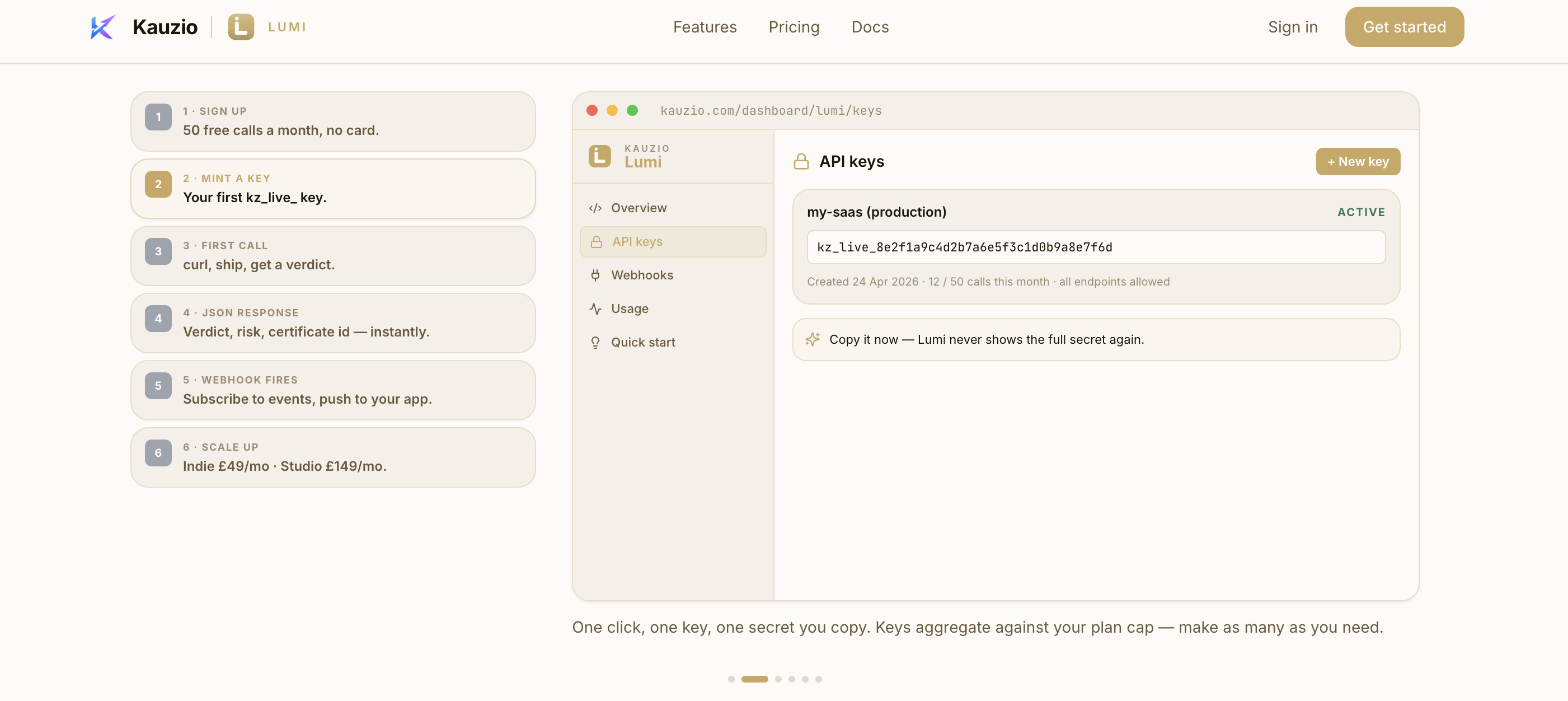Click the green window dot in mock browser

632,110
